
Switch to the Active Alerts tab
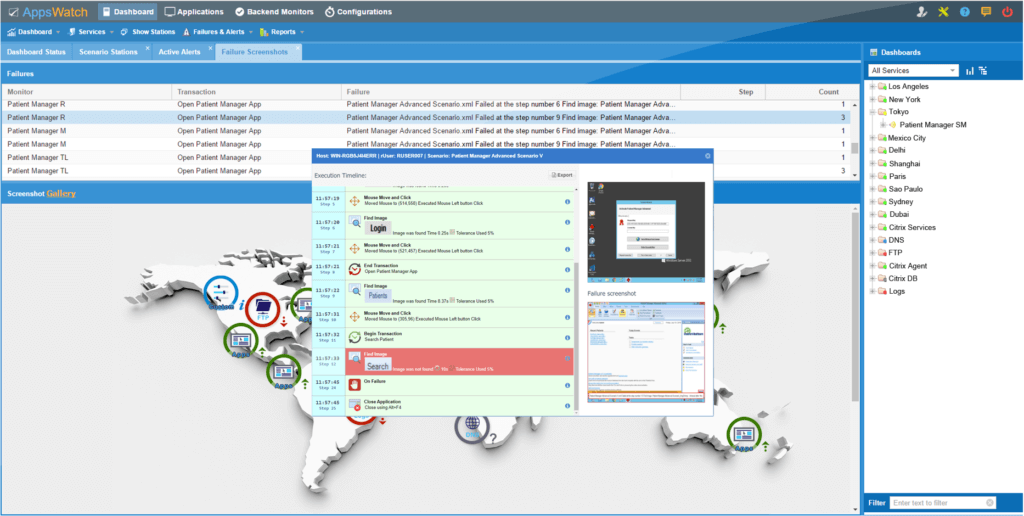coord(180,52)
